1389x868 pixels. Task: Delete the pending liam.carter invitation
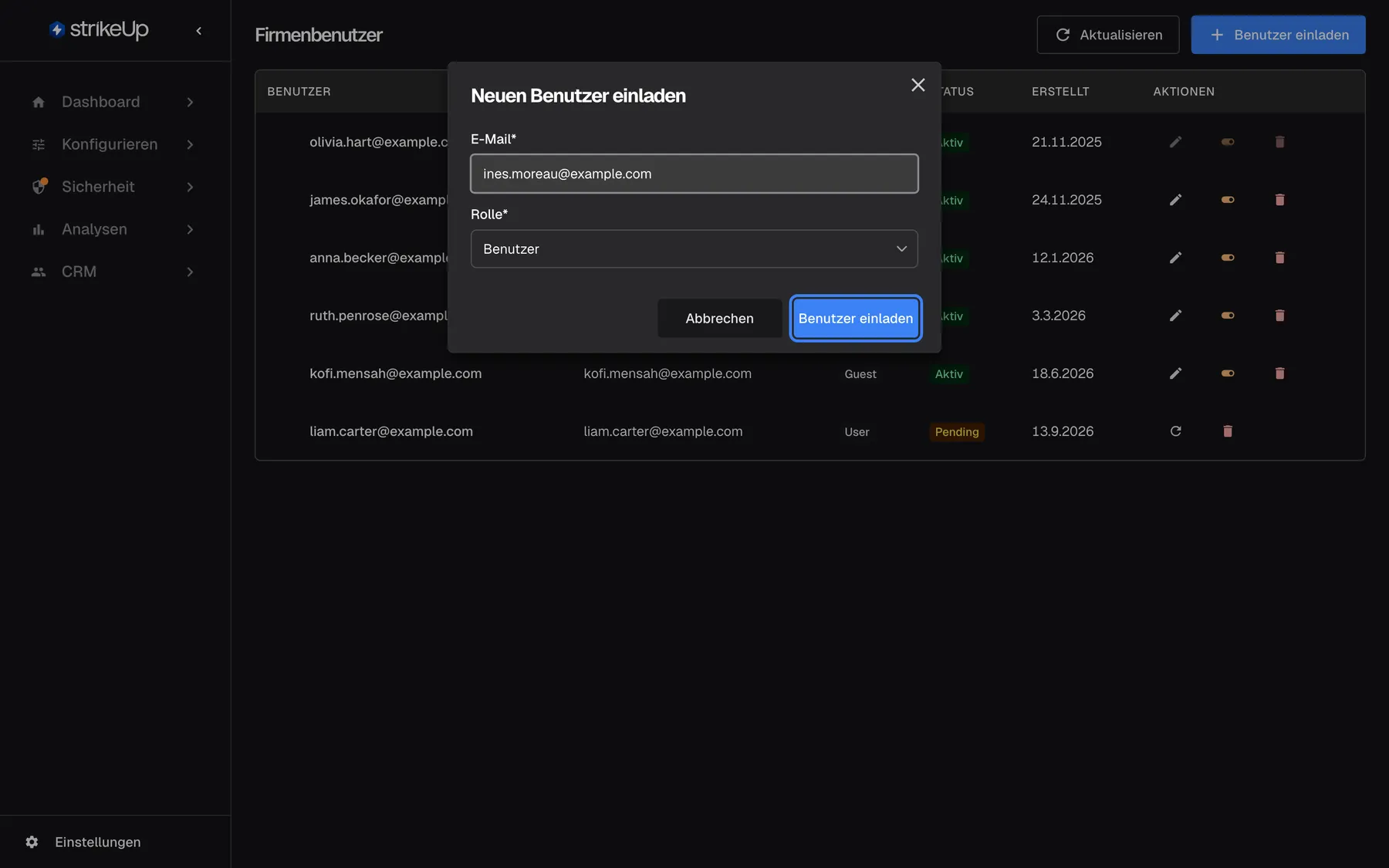pos(1228,431)
